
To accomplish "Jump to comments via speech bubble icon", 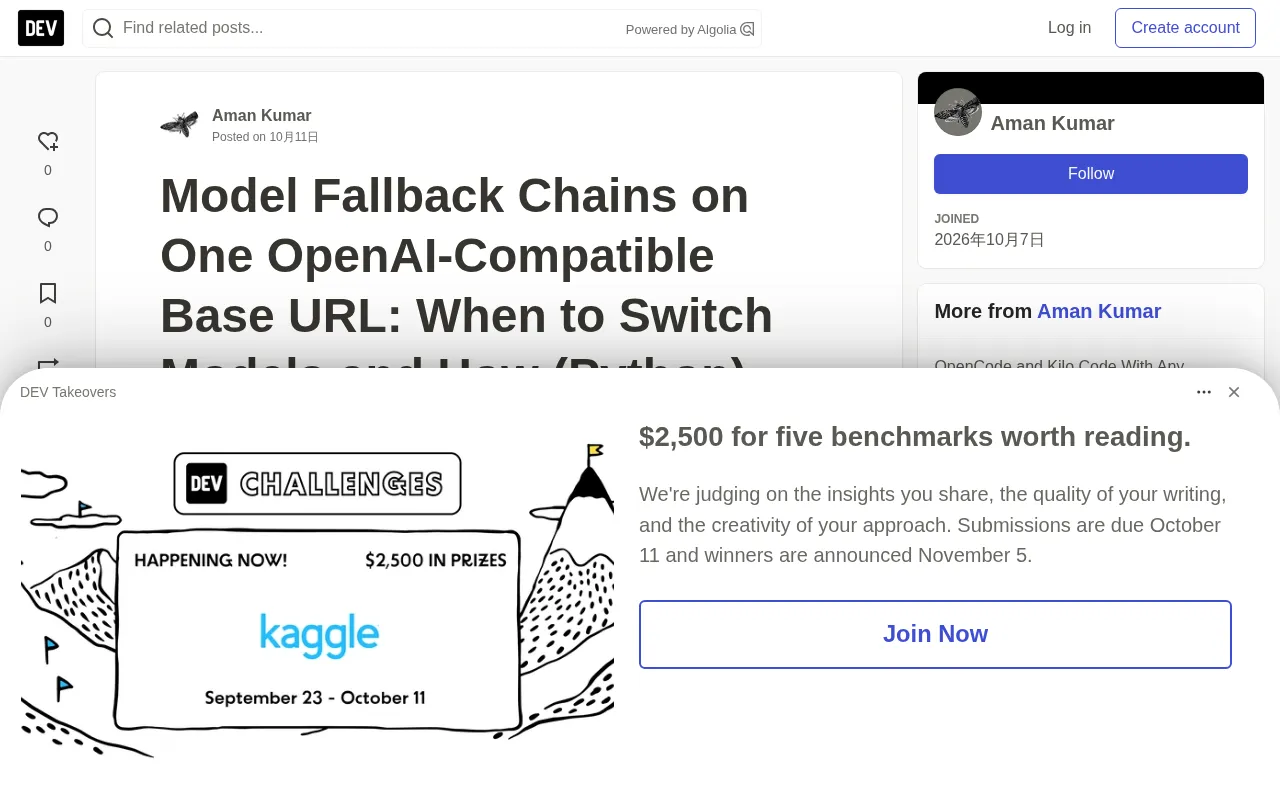I will point(48,218).
